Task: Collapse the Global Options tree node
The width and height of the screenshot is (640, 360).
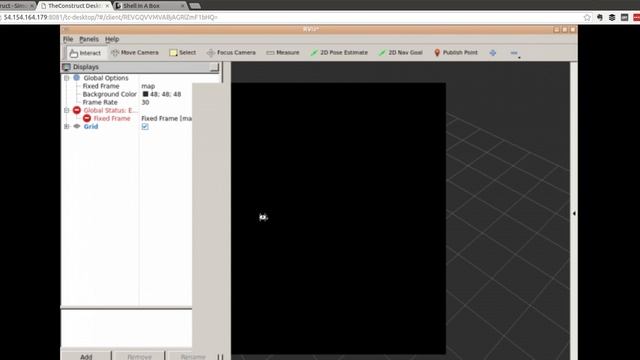Action: tap(67, 78)
